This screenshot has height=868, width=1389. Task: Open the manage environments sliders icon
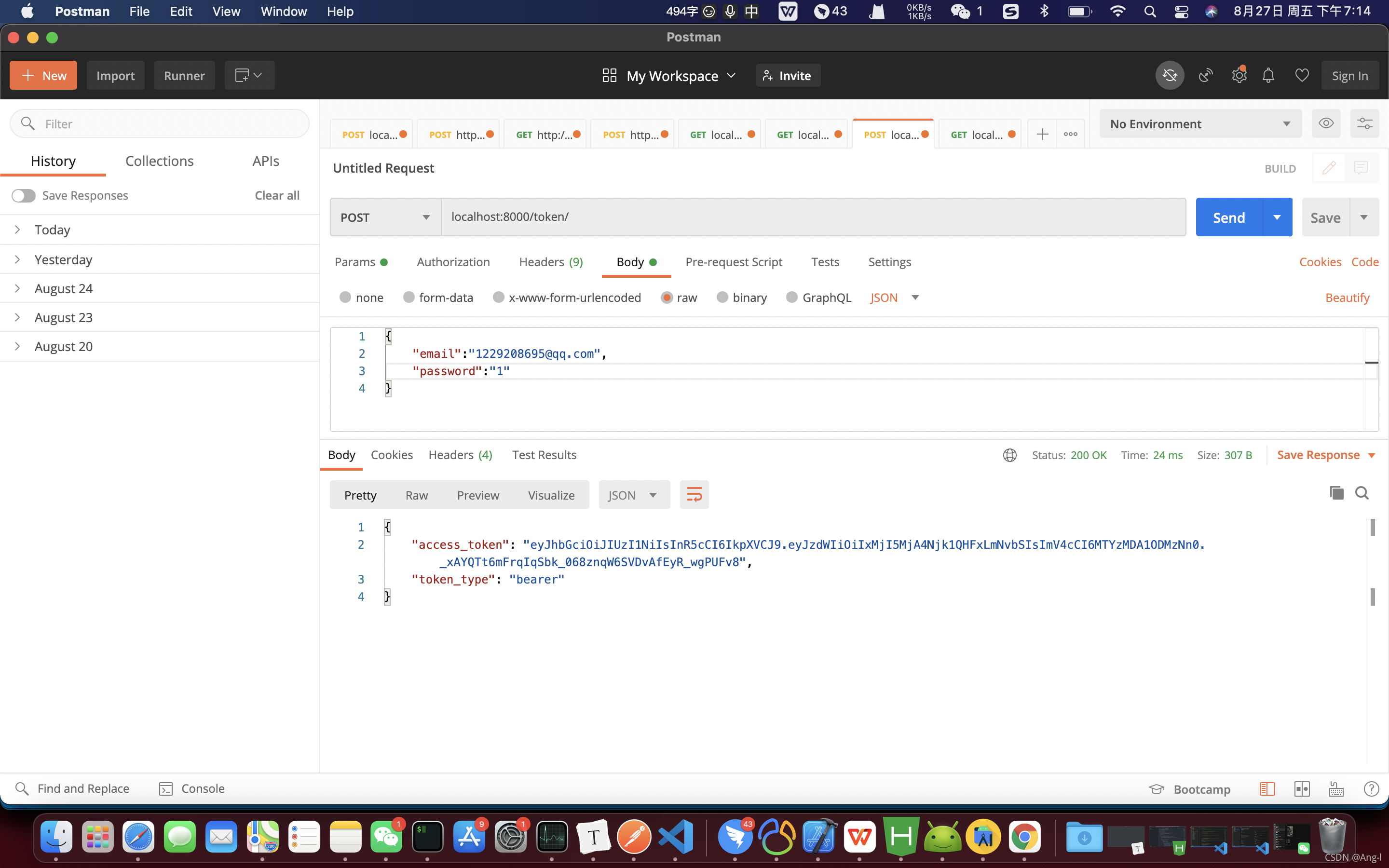pos(1364,123)
